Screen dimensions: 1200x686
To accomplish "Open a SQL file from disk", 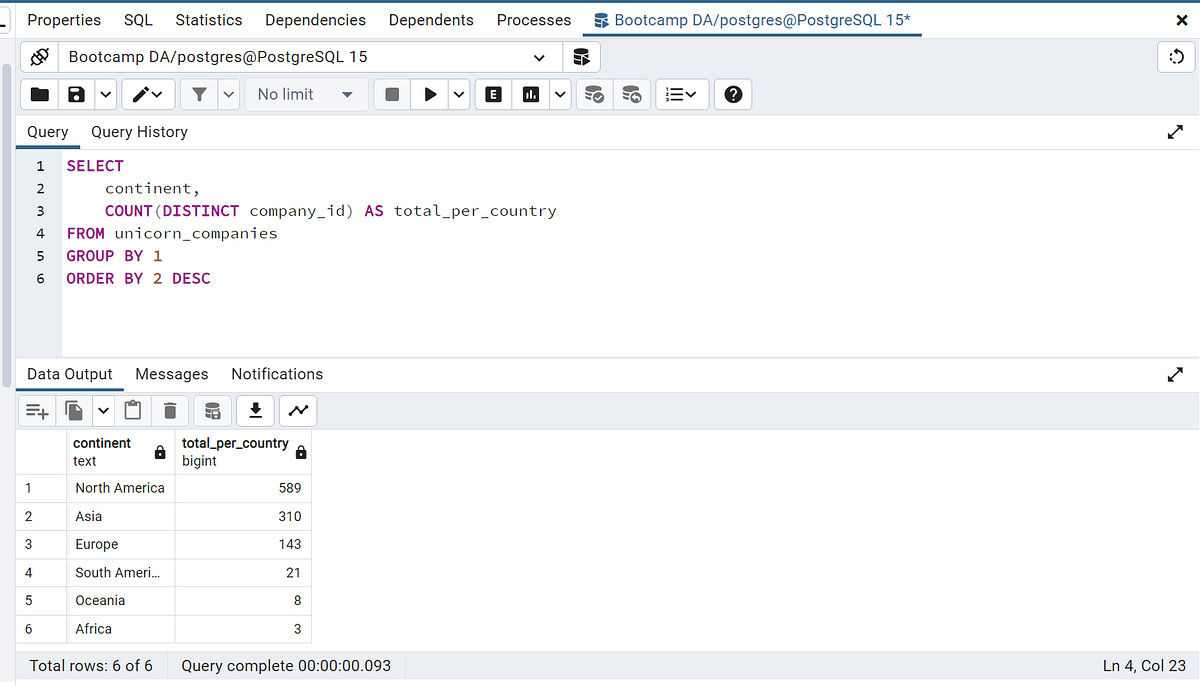I will point(39,93).
